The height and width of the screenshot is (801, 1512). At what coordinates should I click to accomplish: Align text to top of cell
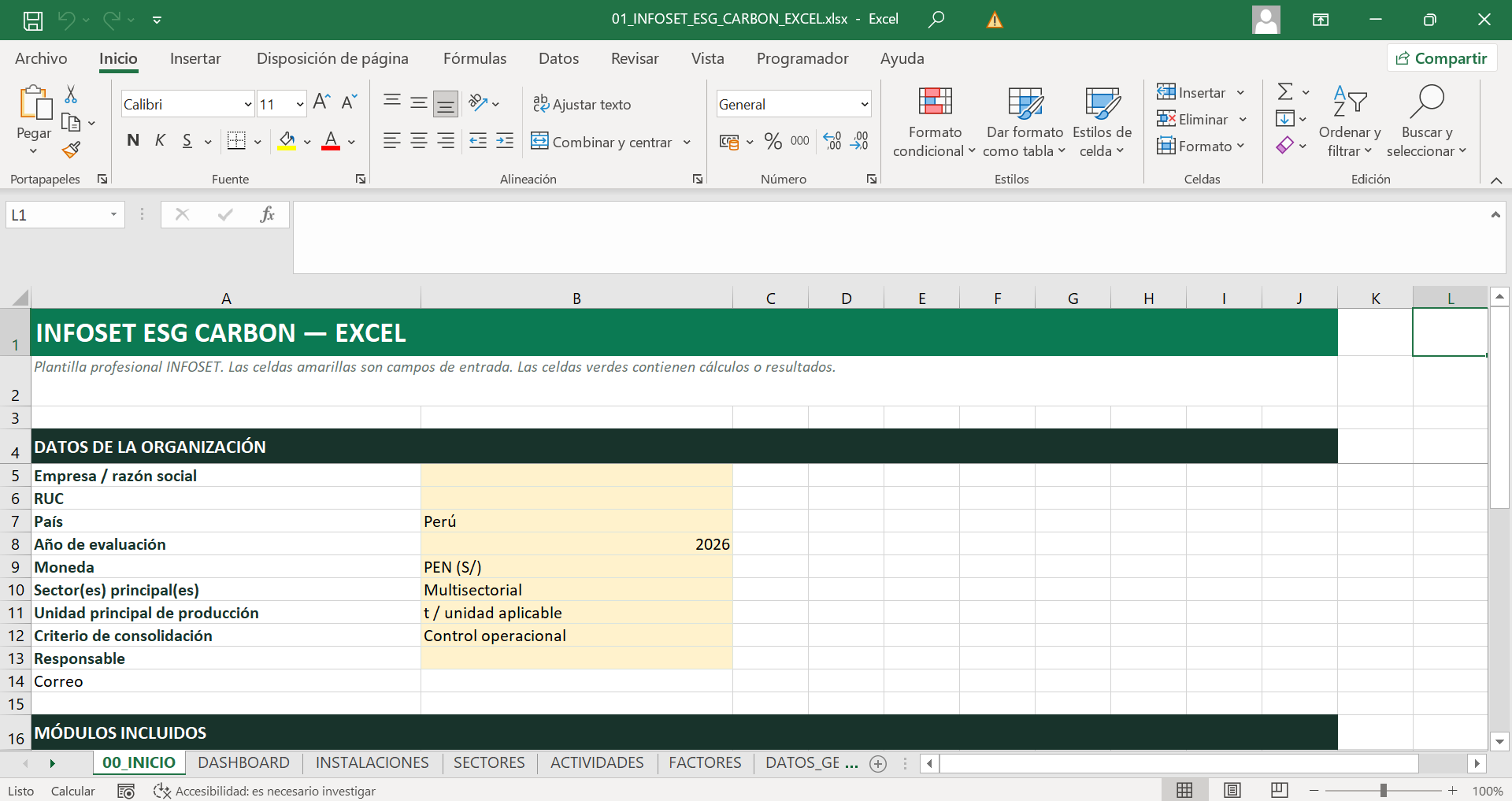tap(392, 102)
